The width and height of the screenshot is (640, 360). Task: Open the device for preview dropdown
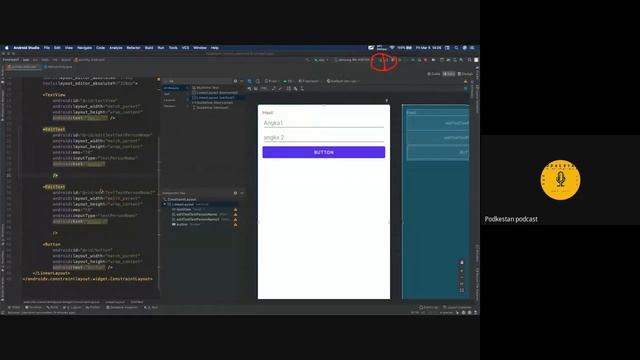[271, 81]
